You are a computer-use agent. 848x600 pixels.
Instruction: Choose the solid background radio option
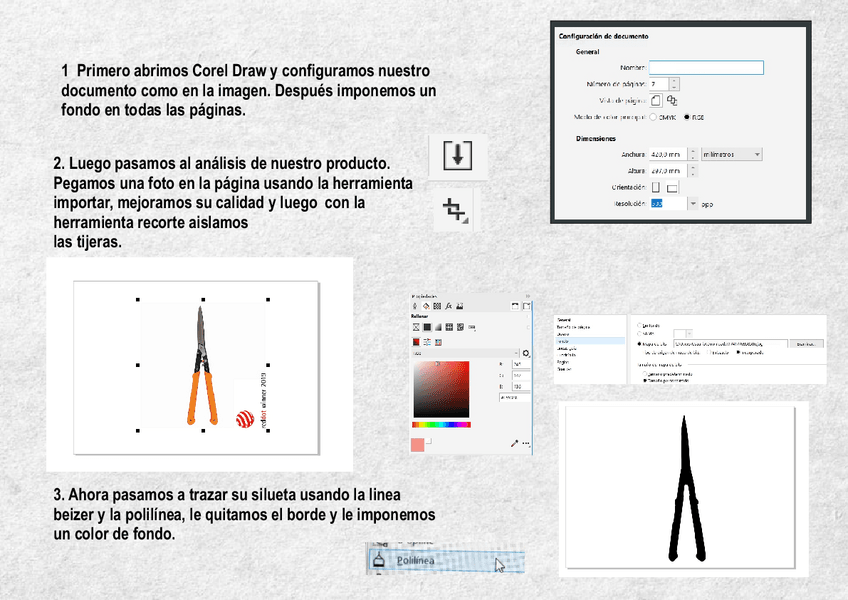coord(639,334)
